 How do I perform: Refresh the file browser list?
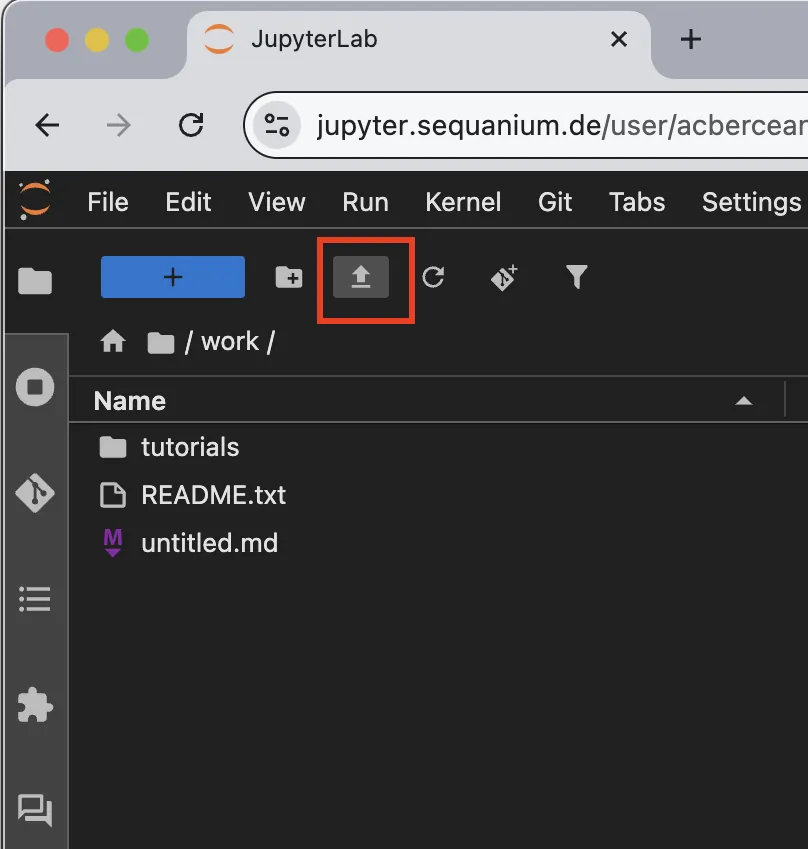point(432,277)
